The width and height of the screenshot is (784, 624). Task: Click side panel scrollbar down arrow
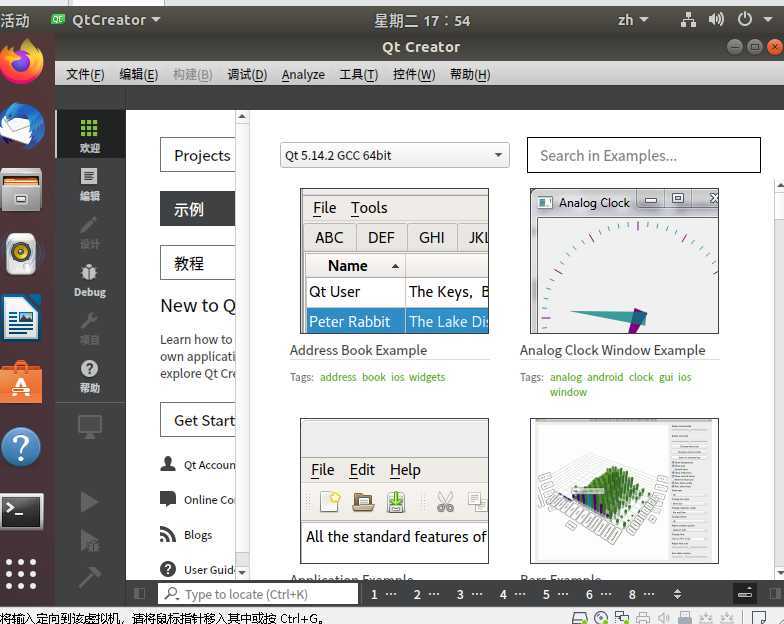242,572
